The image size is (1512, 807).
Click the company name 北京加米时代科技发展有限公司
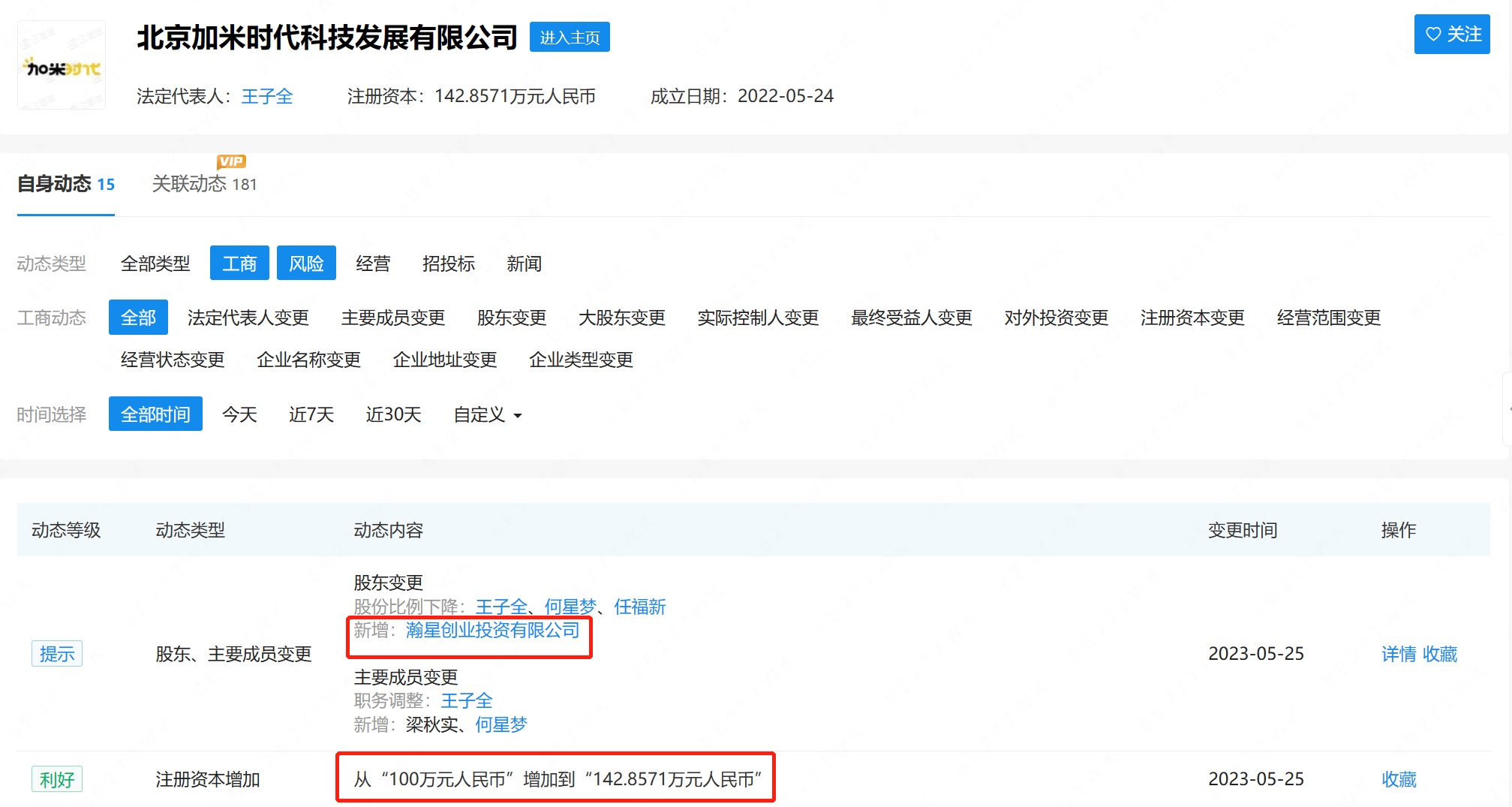click(327, 37)
